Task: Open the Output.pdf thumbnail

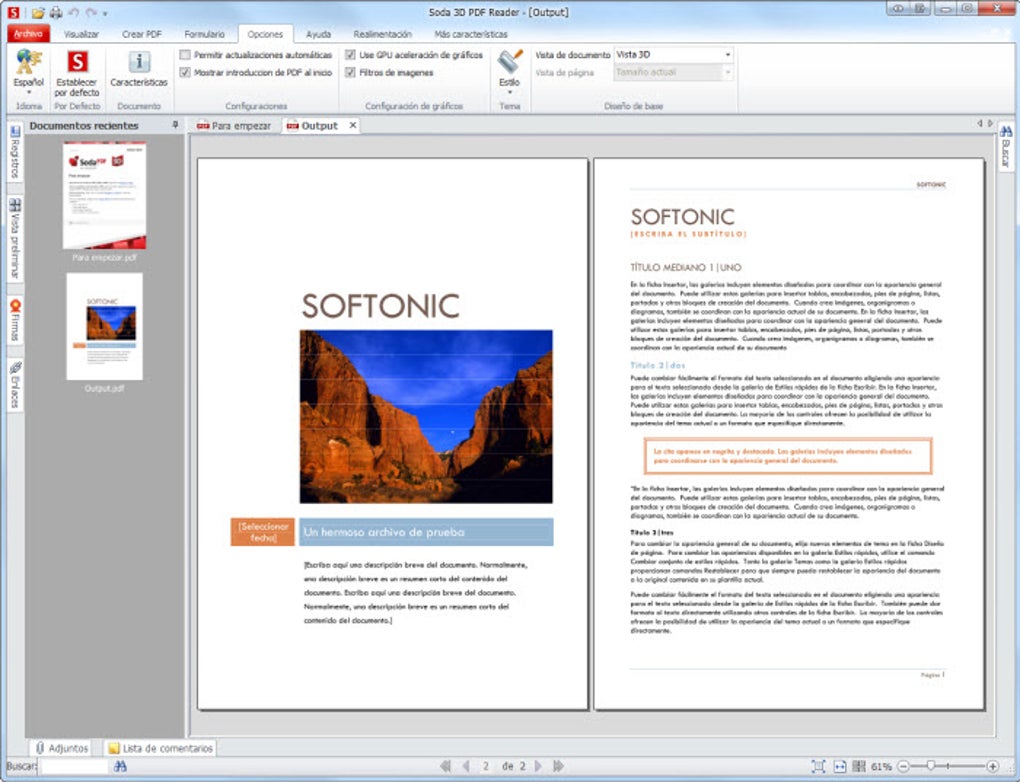Action: (x=104, y=327)
